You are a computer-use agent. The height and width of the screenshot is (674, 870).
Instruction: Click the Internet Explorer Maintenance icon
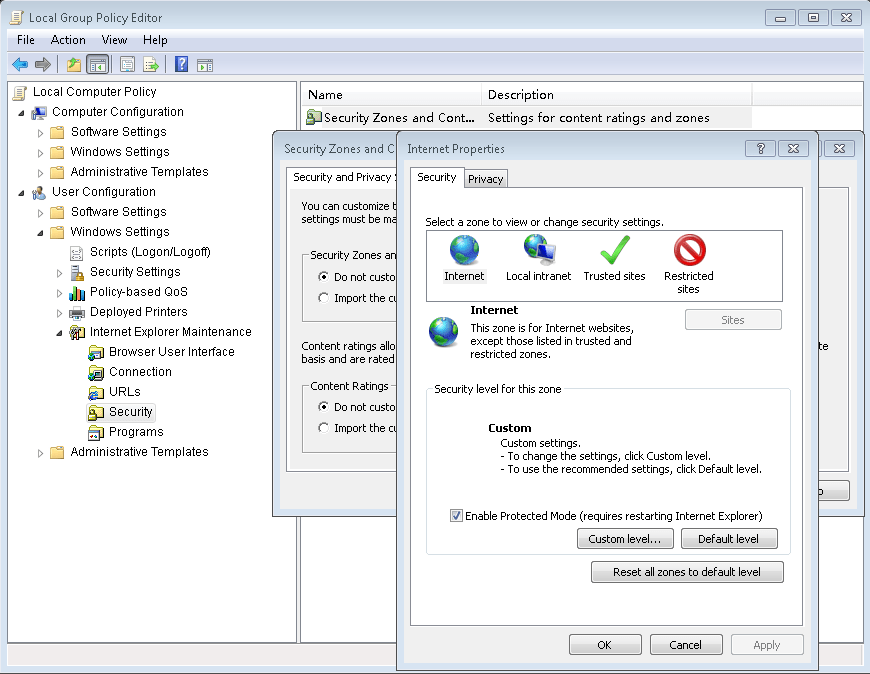coord(77,332)
